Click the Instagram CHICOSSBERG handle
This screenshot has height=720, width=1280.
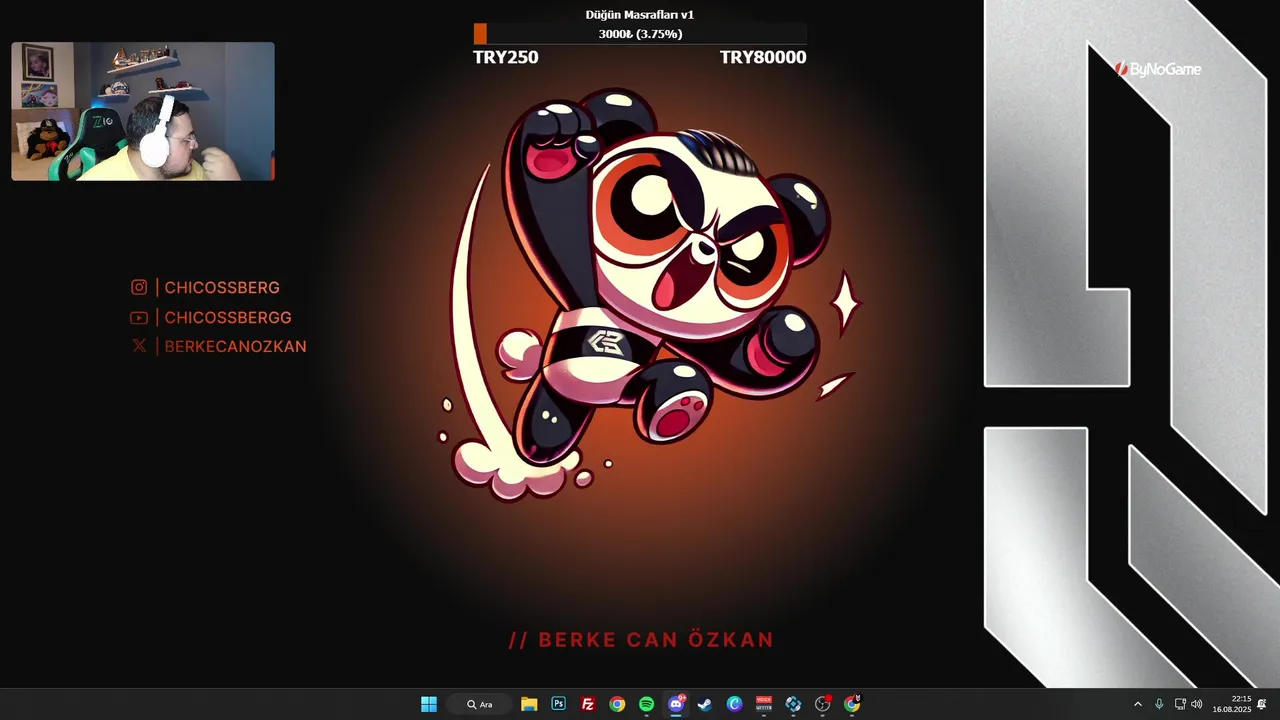222,288
